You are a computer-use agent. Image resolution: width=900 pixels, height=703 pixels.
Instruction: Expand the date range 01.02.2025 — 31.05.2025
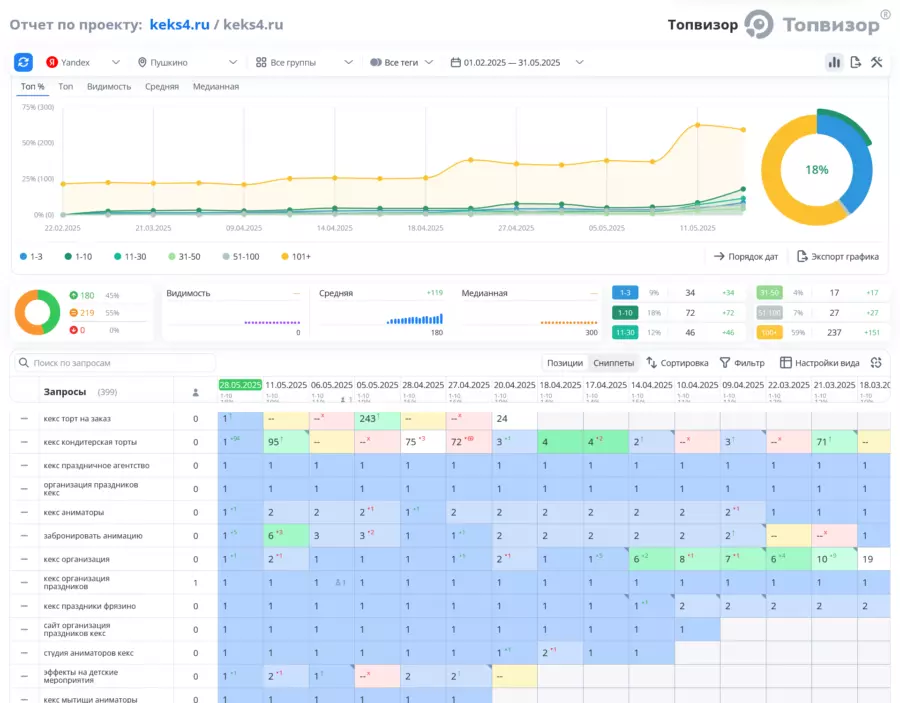[517, 62]
